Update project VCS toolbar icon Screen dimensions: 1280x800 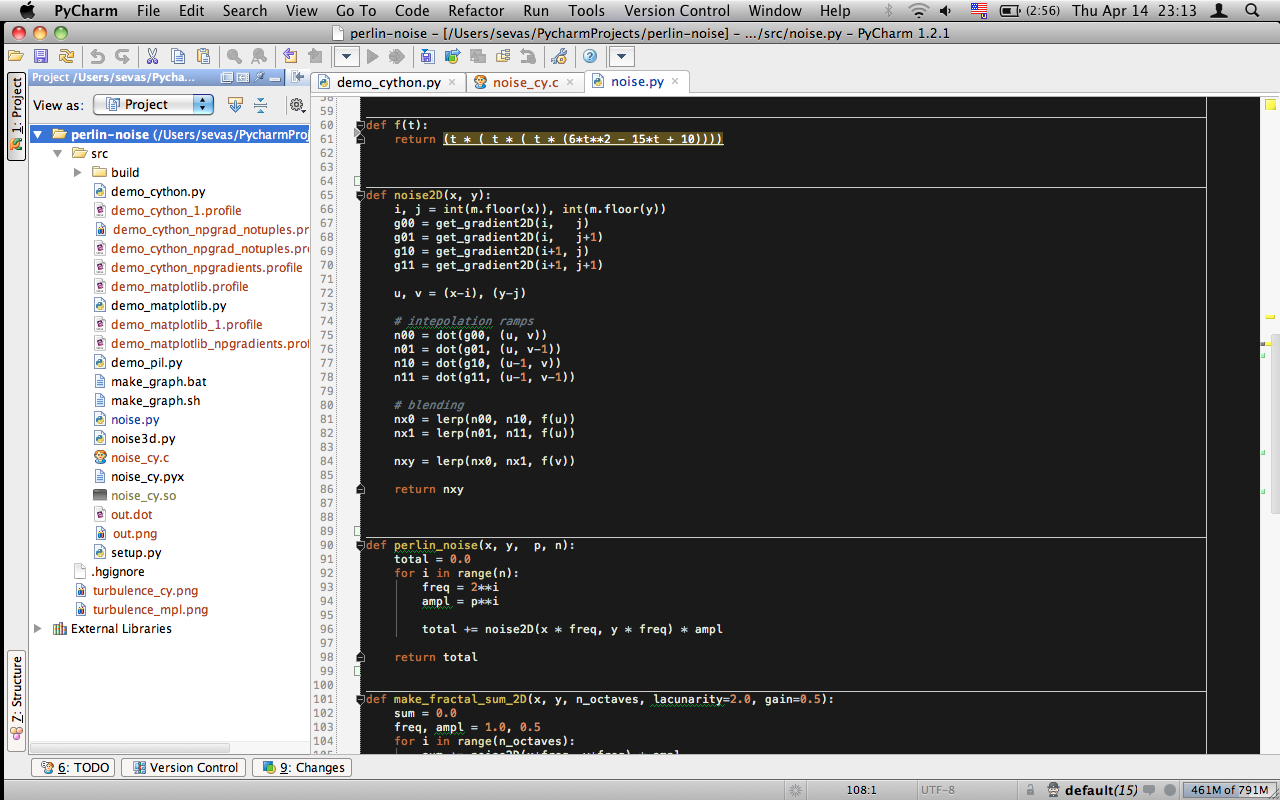click(426, 57)
